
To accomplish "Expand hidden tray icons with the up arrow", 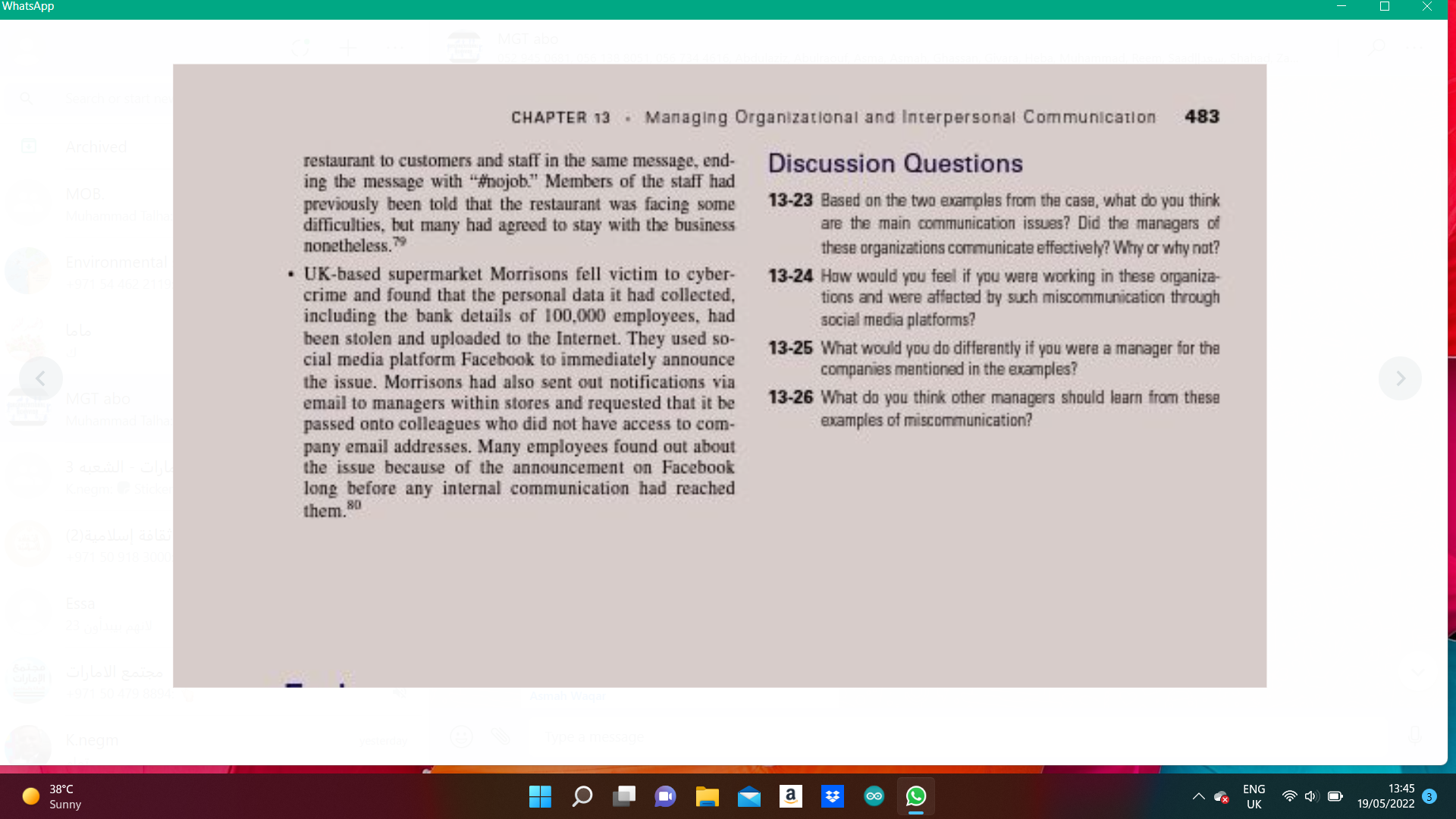I will click(1199, 796).
